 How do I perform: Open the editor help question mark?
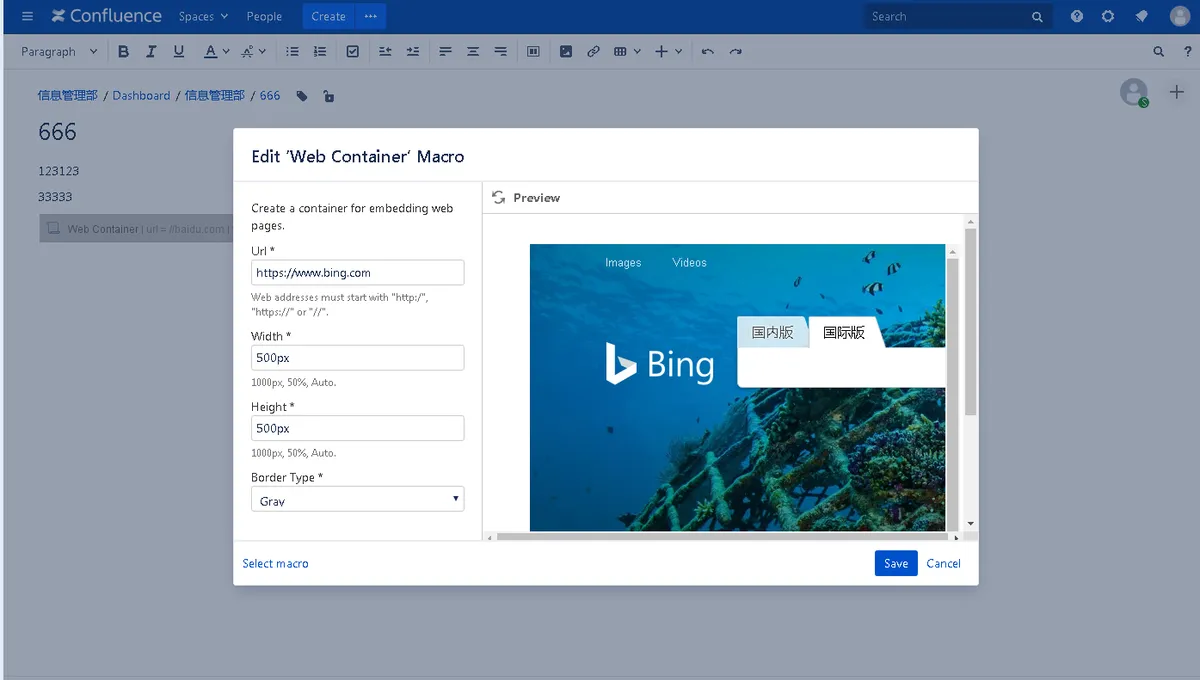1187,51
